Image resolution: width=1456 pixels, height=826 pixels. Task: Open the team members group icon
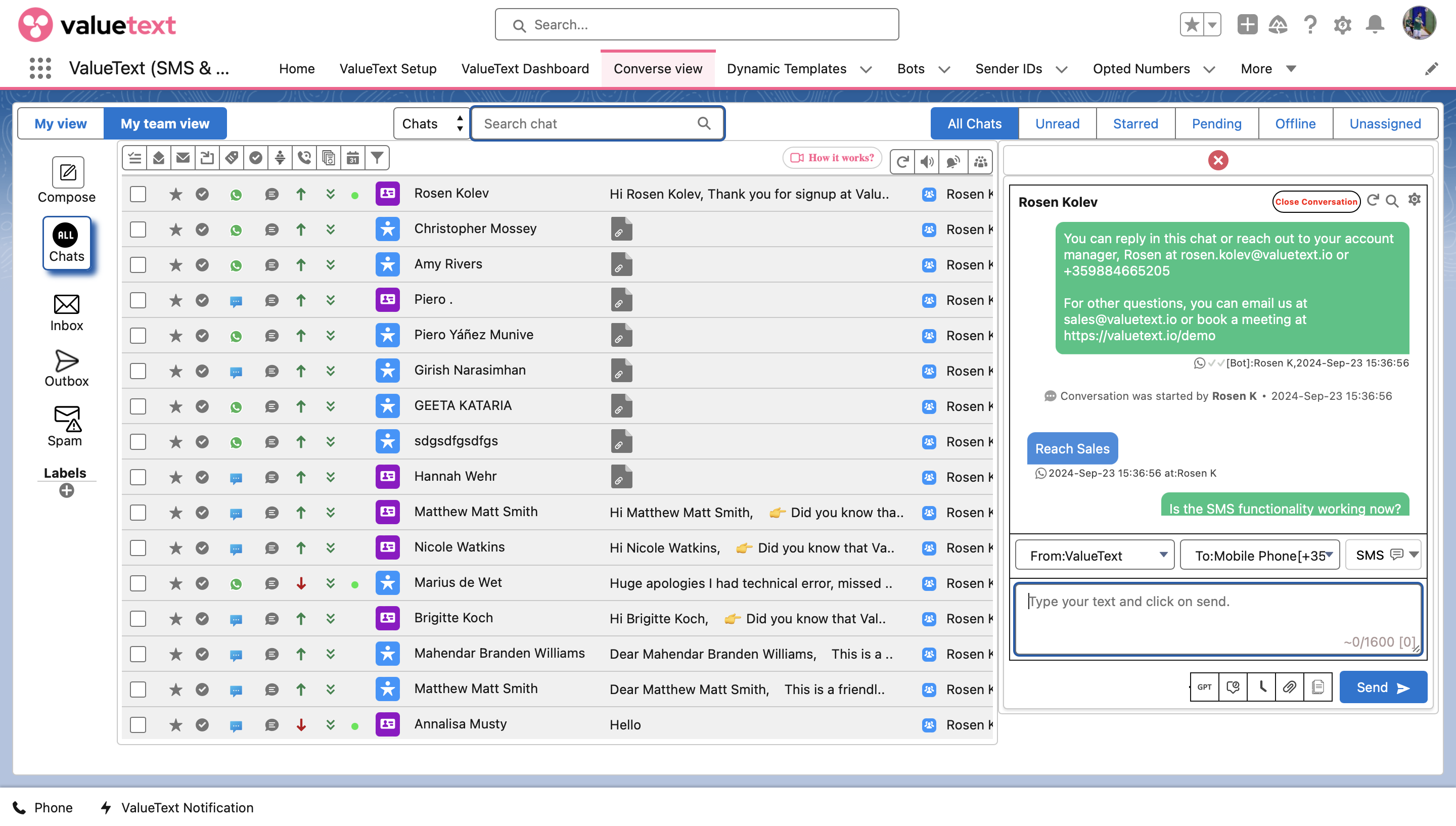pyautogui.click(x=980, y=162)
